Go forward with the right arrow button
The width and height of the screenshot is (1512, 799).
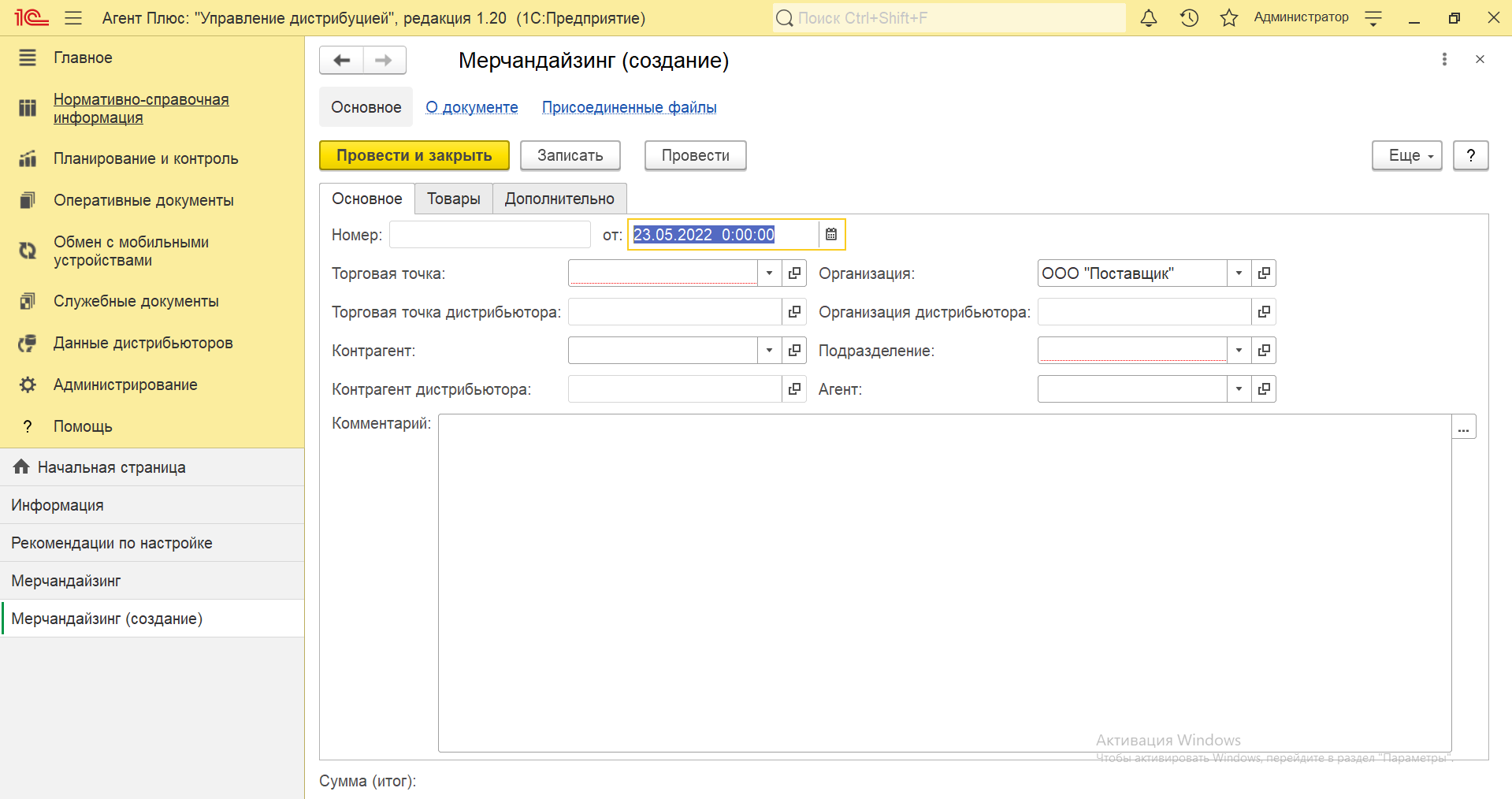(x=385, y=60)
